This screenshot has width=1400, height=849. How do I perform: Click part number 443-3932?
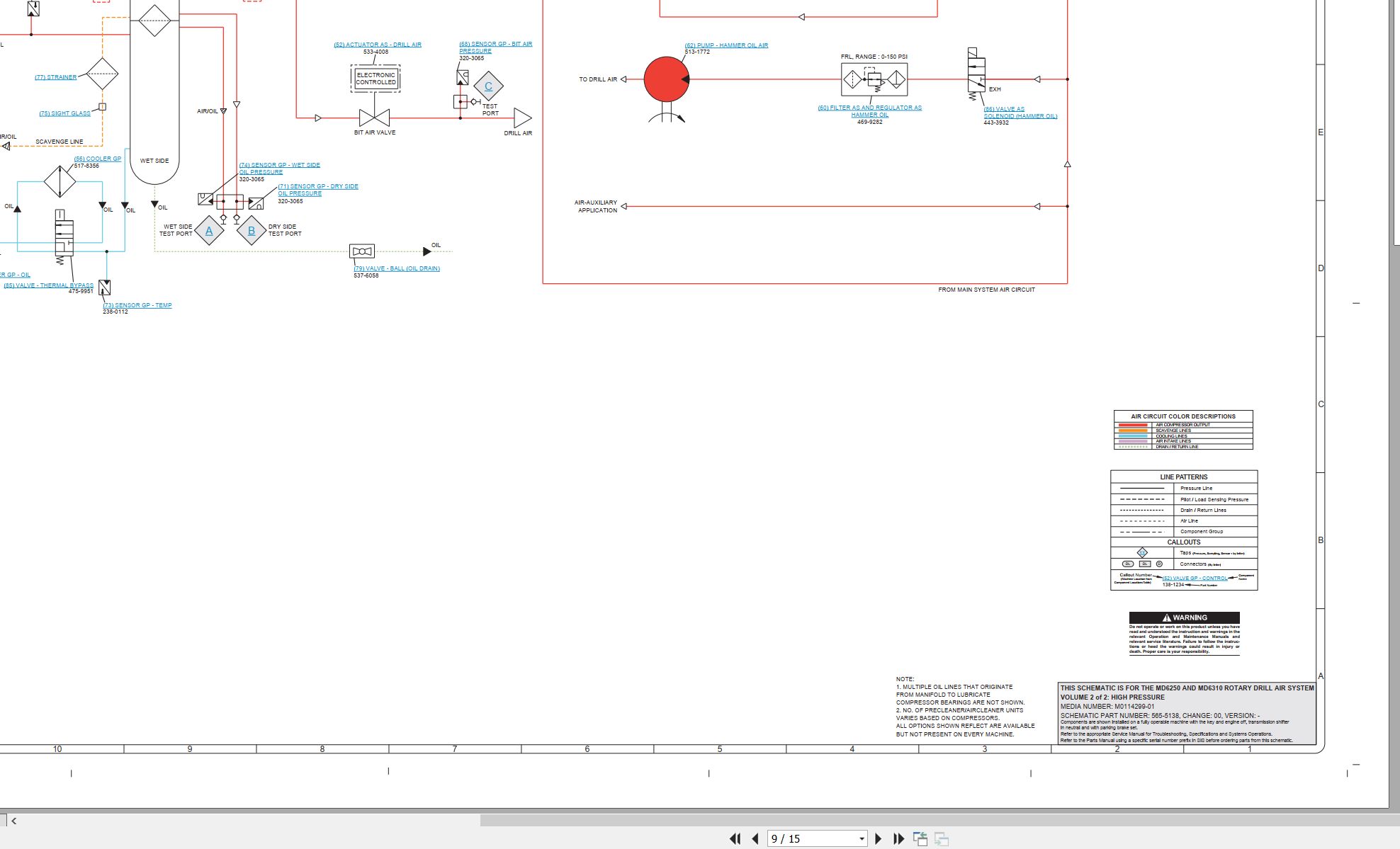tap(995, 122)
